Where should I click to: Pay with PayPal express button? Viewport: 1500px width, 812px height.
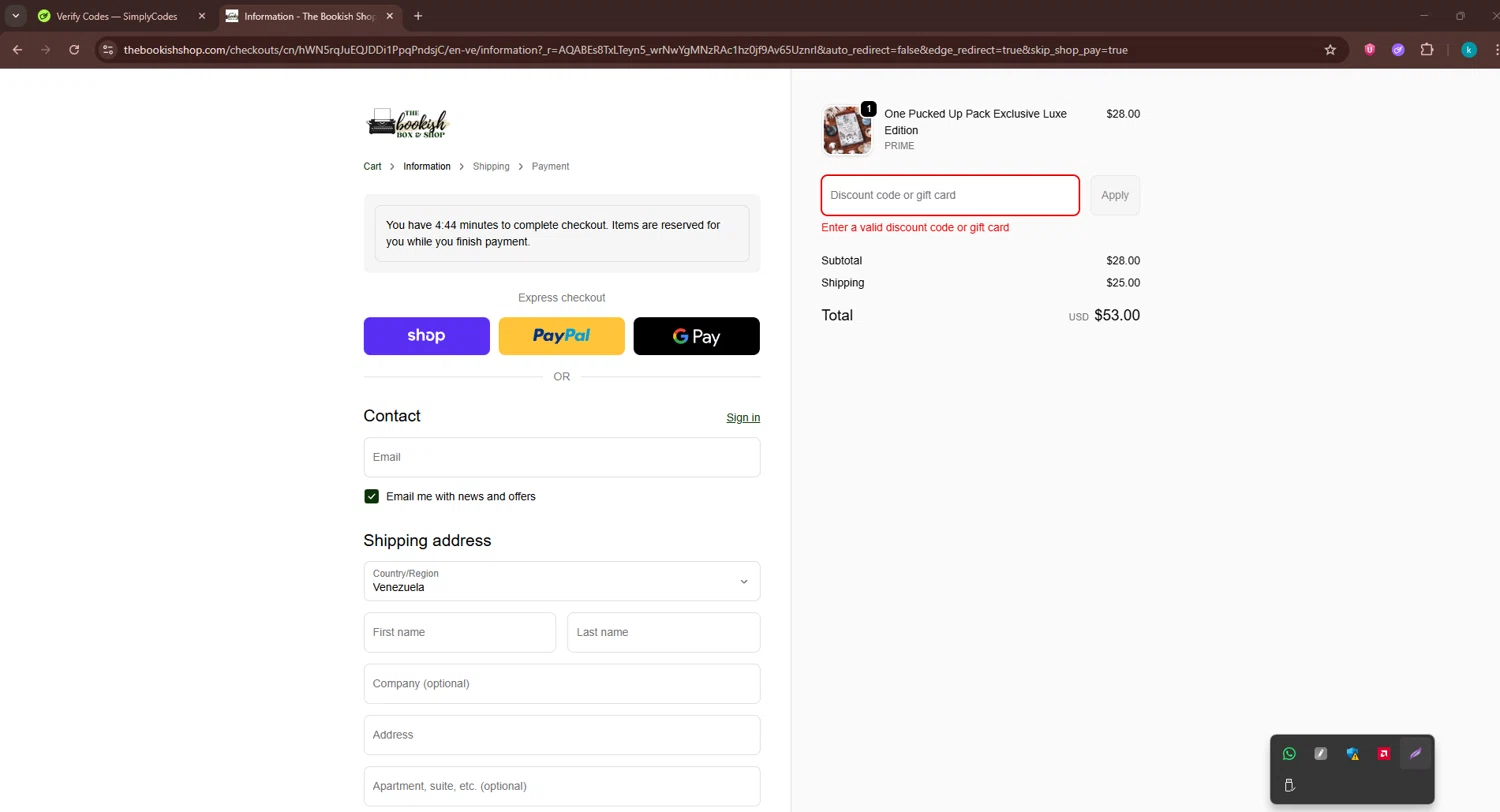pyautogui.click(x=562, y=336)
